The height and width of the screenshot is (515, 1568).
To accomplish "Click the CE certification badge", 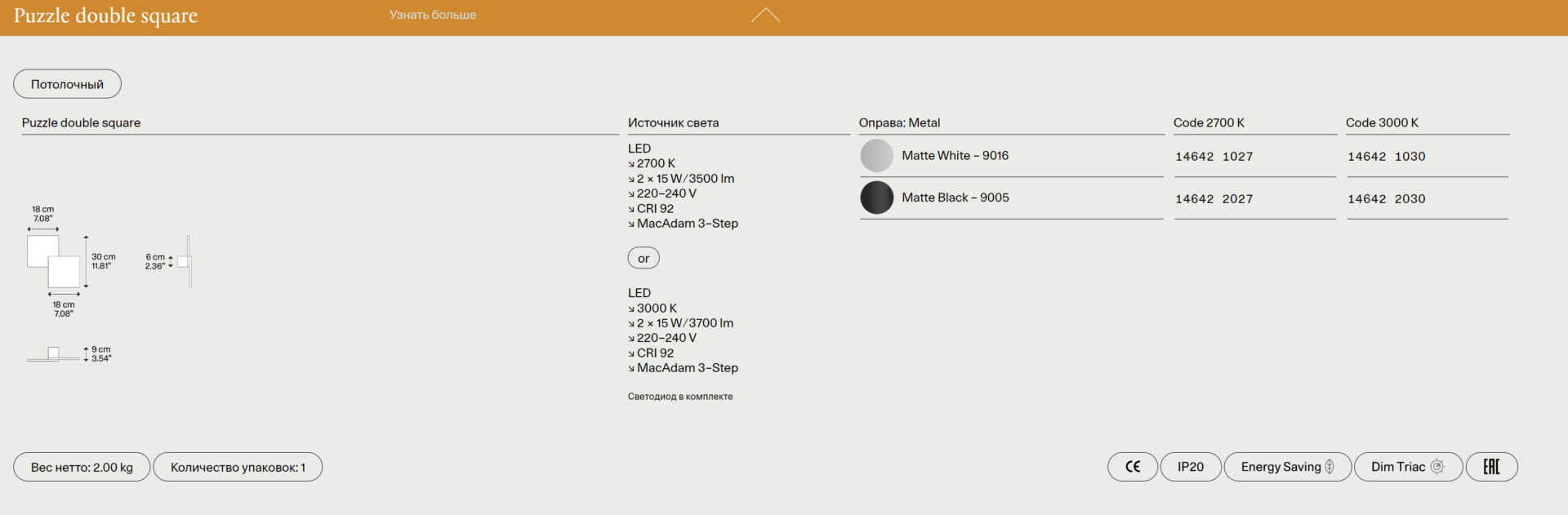I will click(x=1132, y=467).
